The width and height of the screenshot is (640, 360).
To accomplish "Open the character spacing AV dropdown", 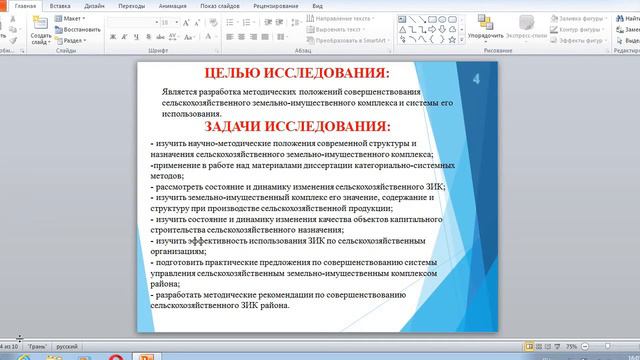I will [x=173, y=37].
